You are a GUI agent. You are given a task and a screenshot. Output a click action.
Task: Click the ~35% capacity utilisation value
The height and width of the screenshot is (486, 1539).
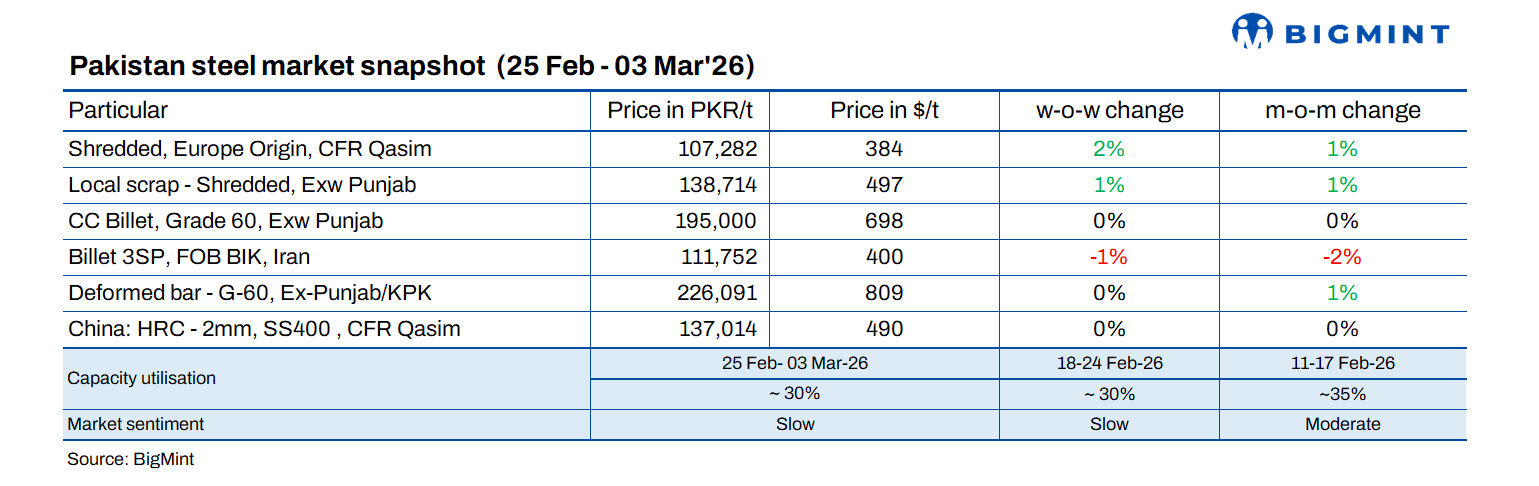(1342, 394)
